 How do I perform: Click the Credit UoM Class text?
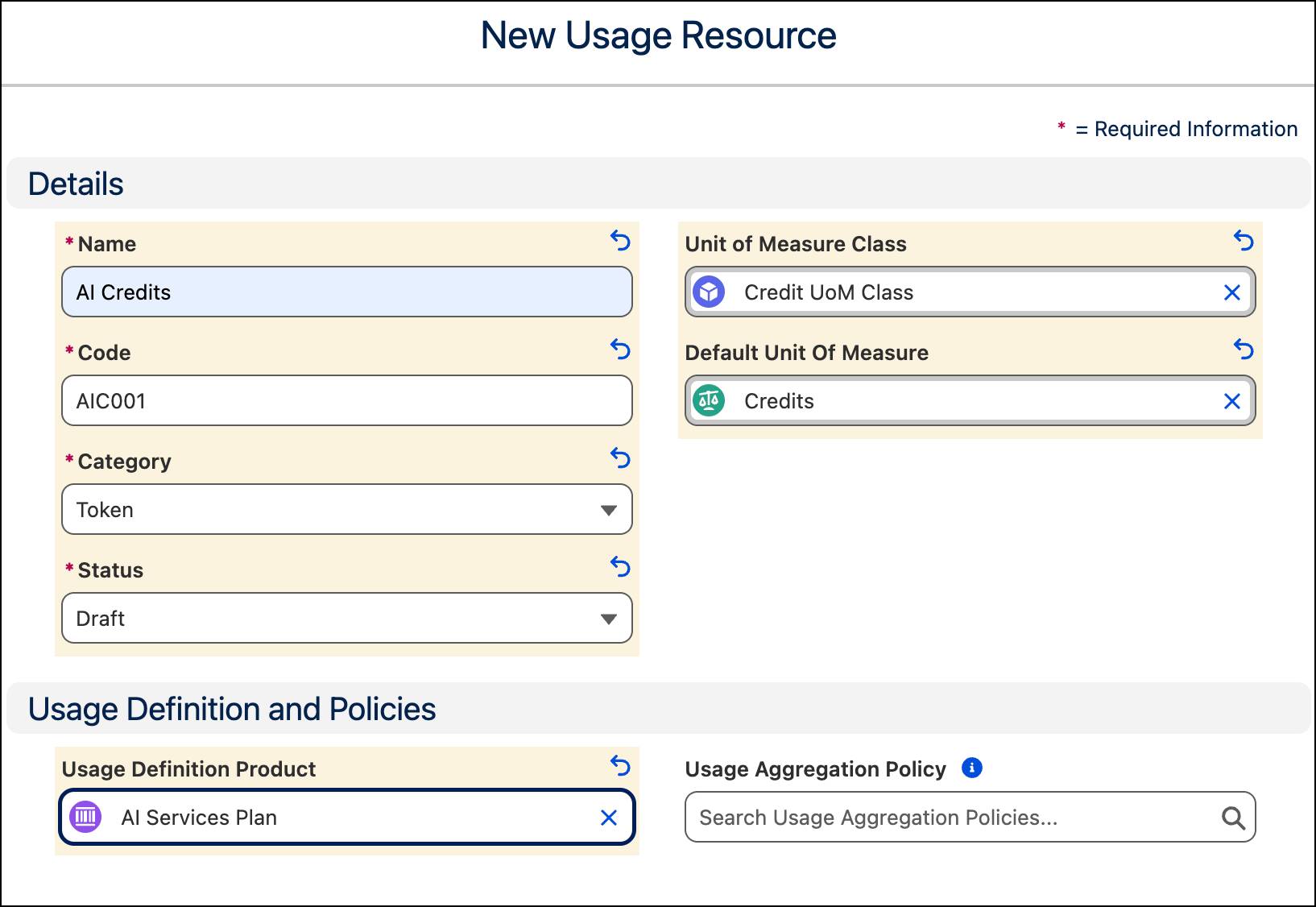pyautogui.click(x=829, y=292)
